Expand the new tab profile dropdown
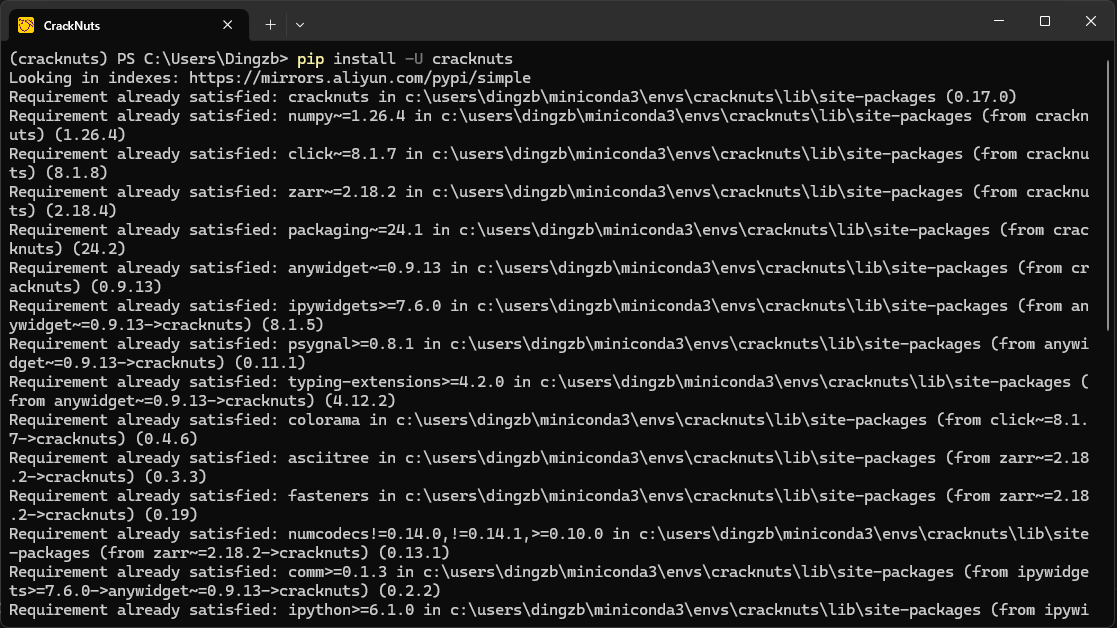The width and height of the screenshot is (1117, 628). tap(300, 24)
